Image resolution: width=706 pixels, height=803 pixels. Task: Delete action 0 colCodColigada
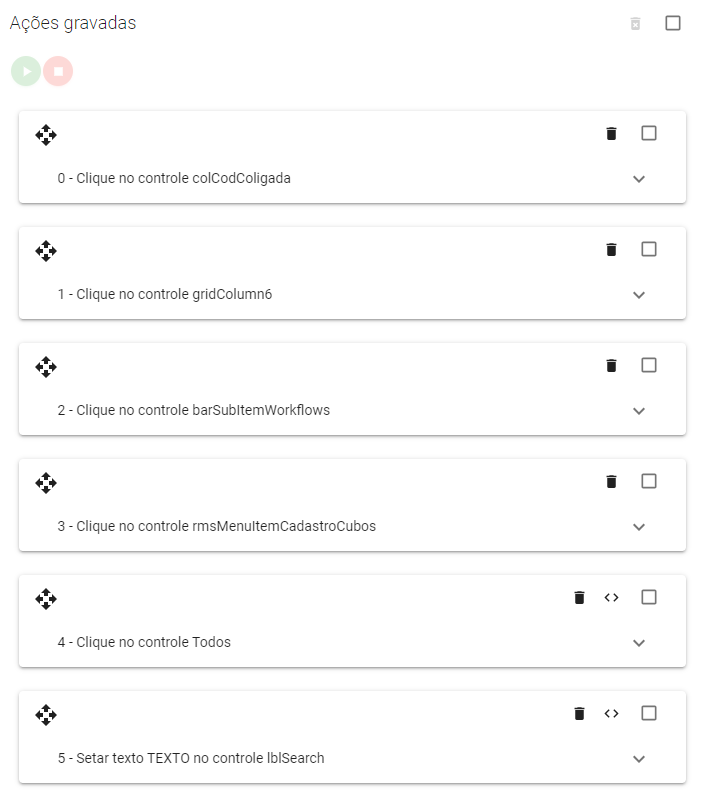(x=611, y=133)
